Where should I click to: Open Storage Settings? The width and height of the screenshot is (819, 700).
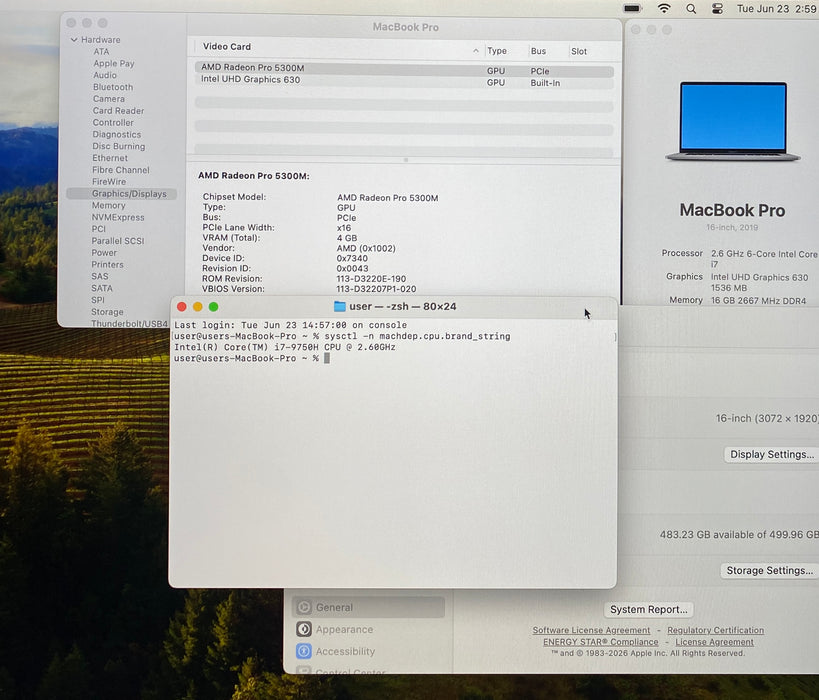pos(769,570)
